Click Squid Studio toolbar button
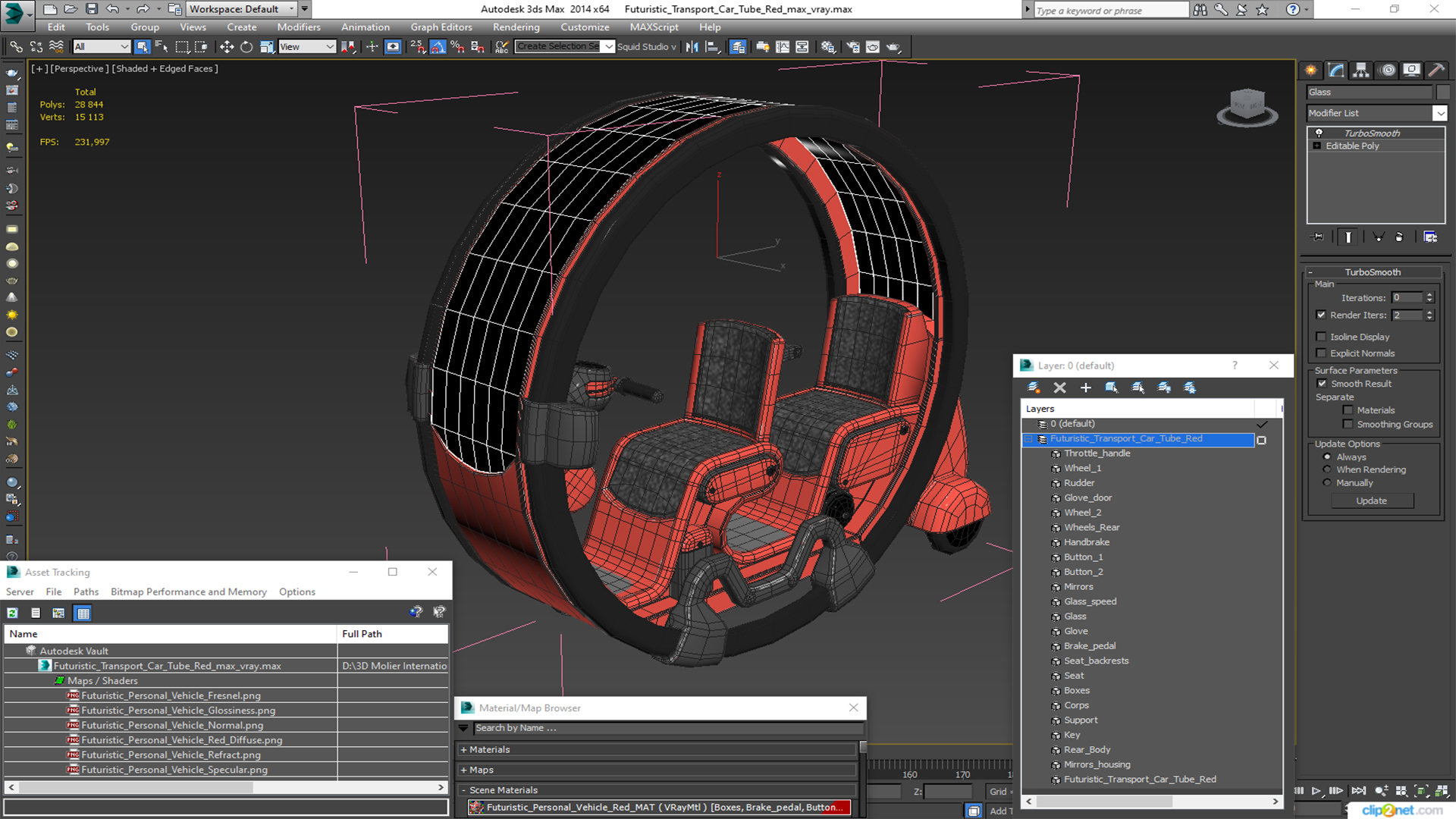This screenshot has width=1456, height=819. click(x=646, y=47)
